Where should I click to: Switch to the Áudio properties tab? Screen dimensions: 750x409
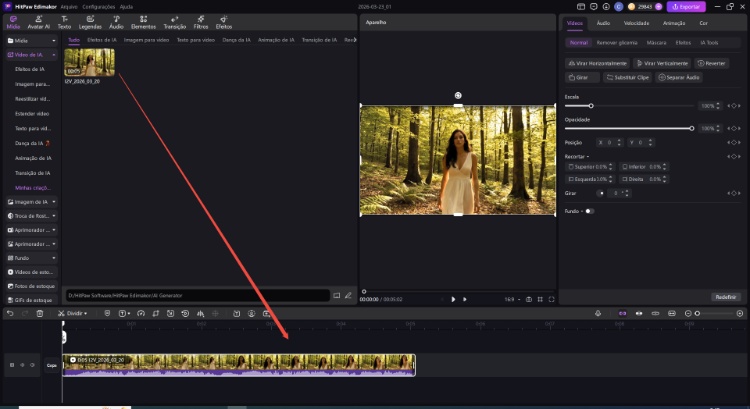coord(603,23)
